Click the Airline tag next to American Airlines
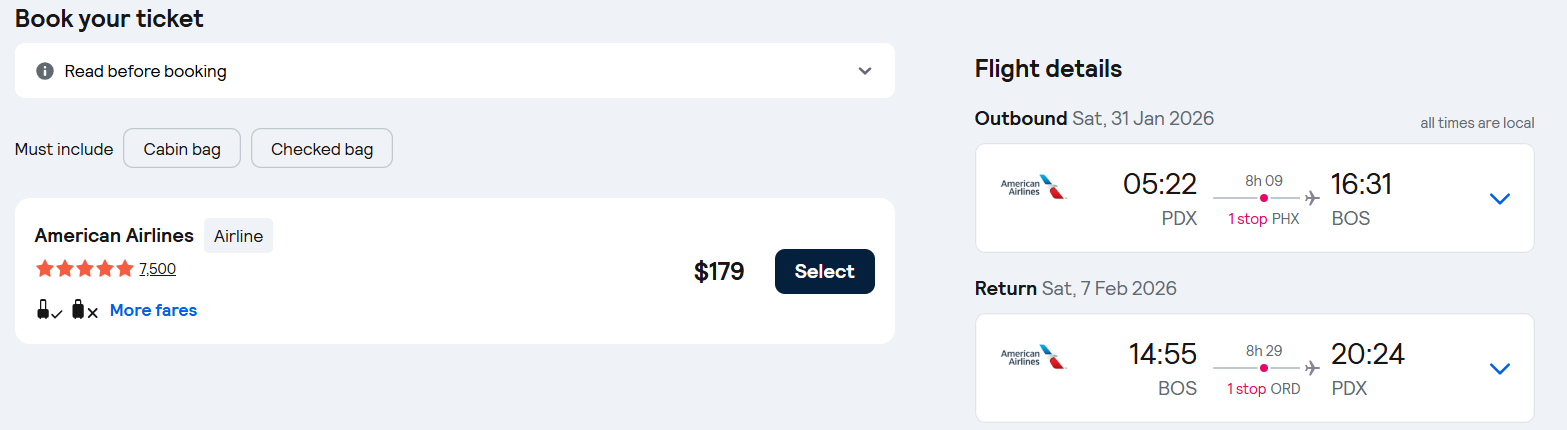This screenshot has width=1567, height=430. tap(238, 236)
